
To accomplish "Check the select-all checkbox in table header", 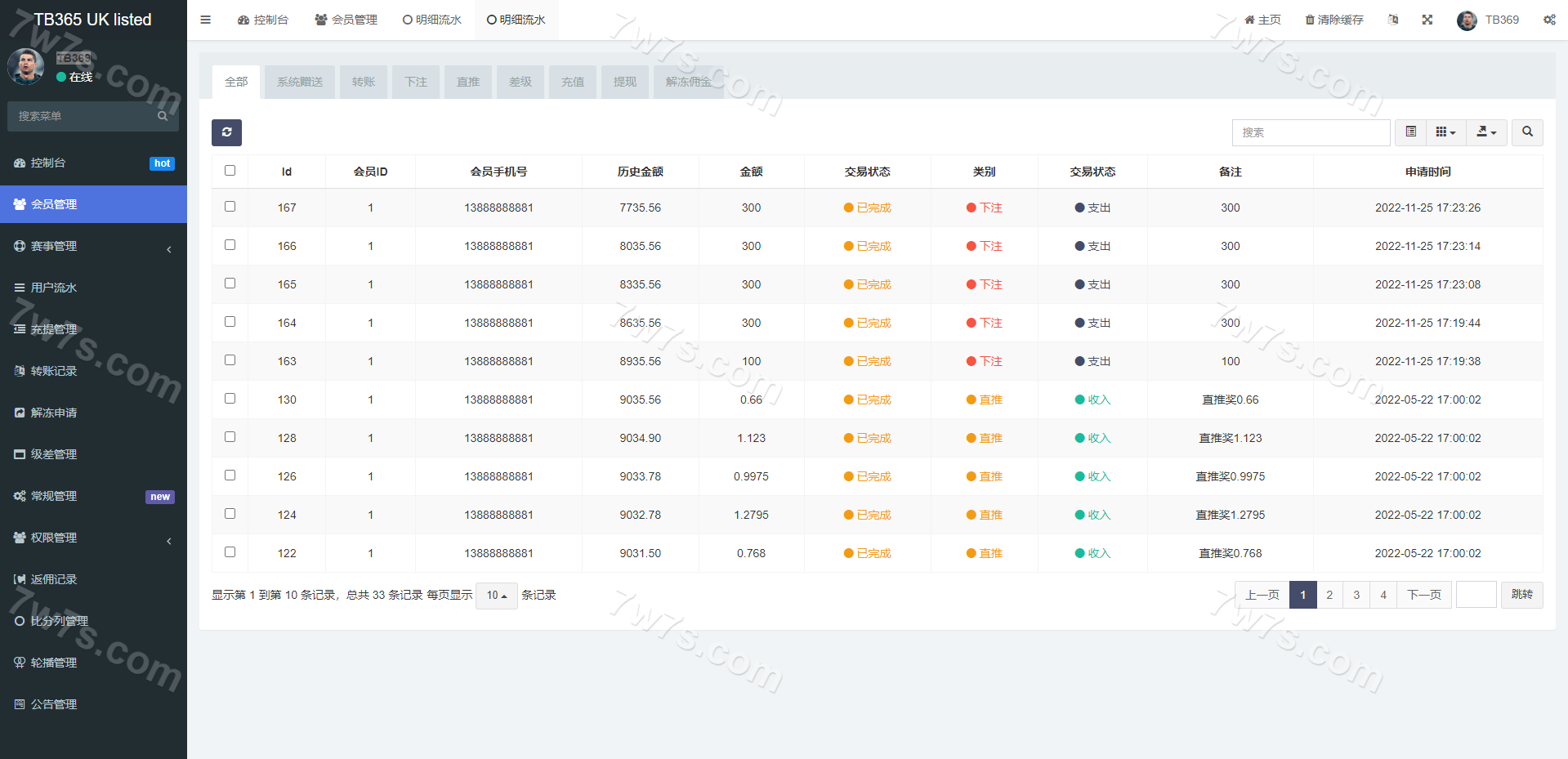I will point(230,171).
